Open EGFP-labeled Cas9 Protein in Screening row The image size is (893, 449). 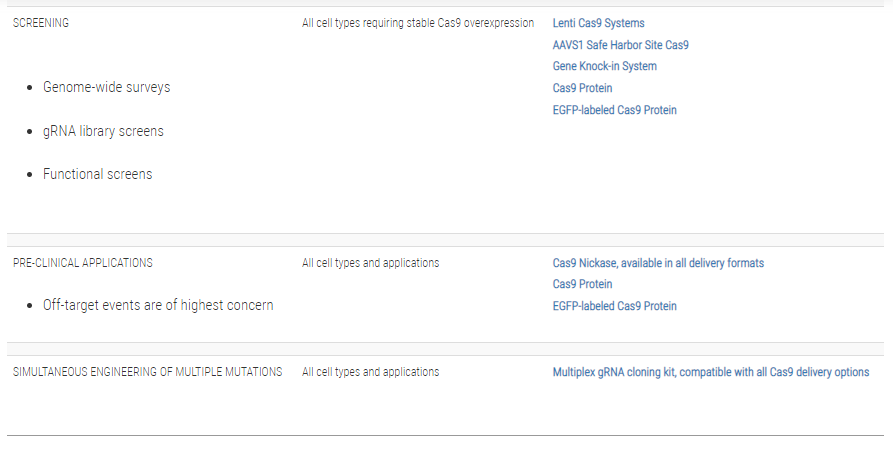point(615,110)
